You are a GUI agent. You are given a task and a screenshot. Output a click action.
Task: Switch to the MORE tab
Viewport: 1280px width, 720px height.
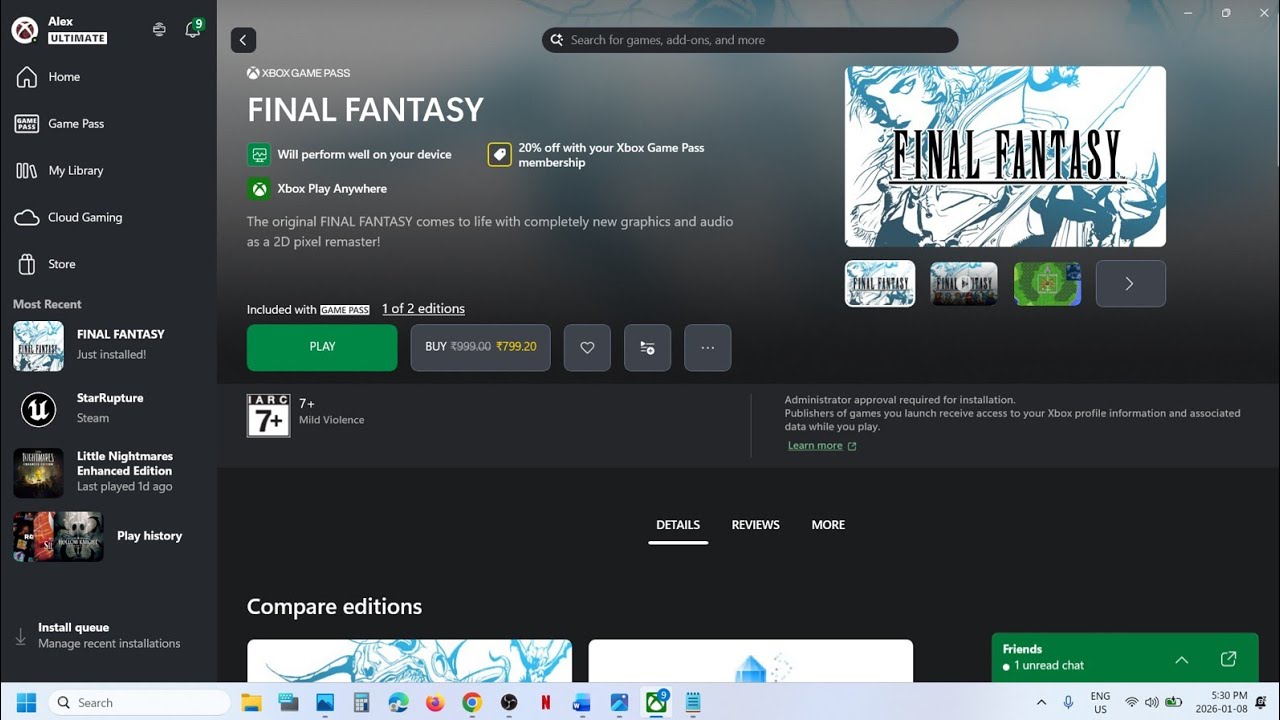pyautogui.click(x=828, y=525)
